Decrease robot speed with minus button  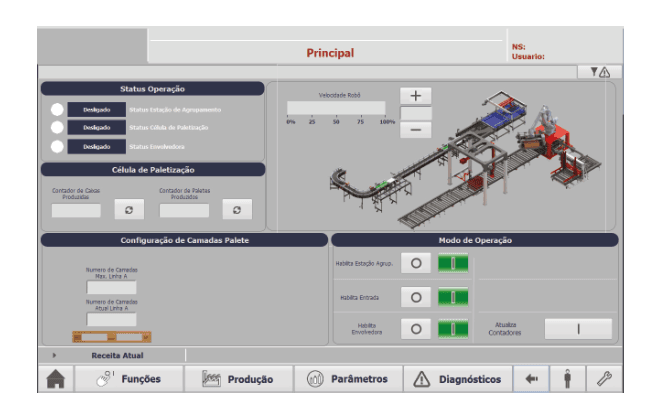pos(416,130)
